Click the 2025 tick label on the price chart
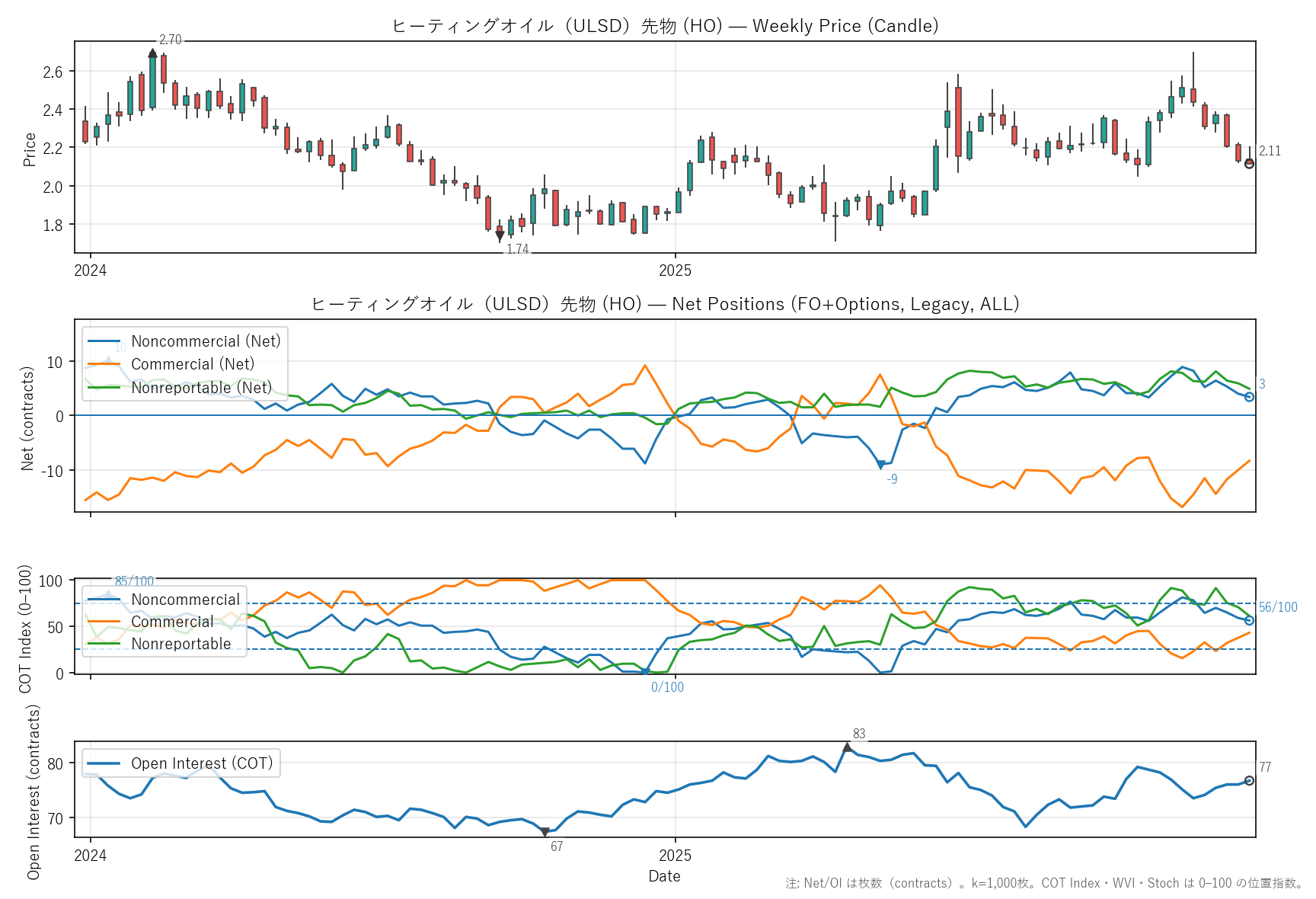The image size is (1316, 899). [x=675, y=270]
